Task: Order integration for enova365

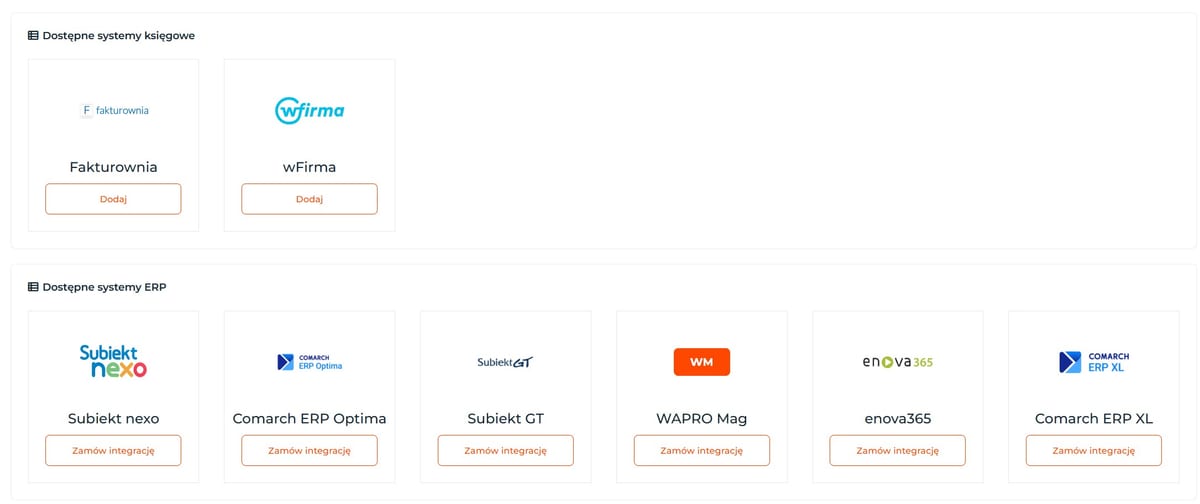Action: [x=897, y=451]
